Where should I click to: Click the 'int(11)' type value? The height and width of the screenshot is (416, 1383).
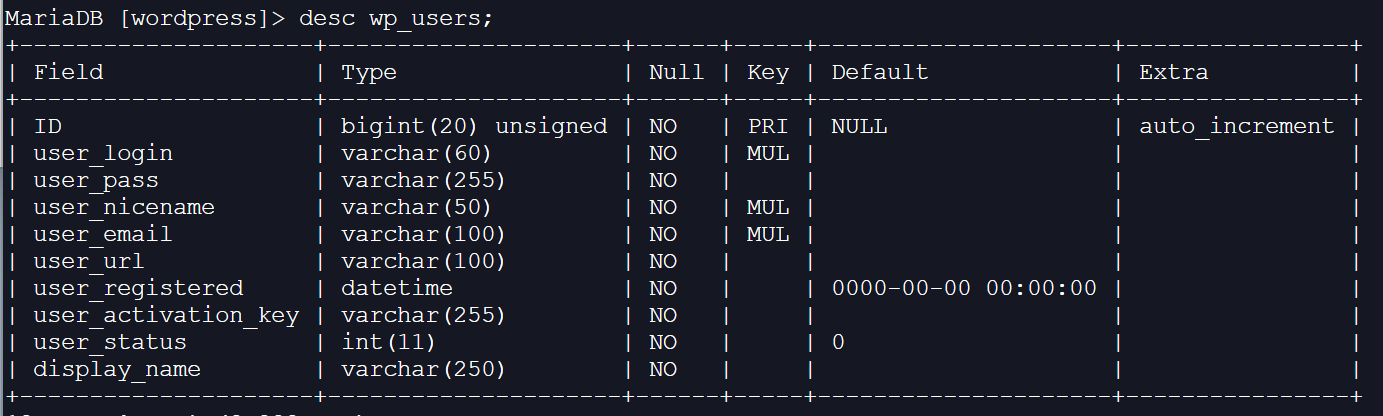[x=388, y=342]
